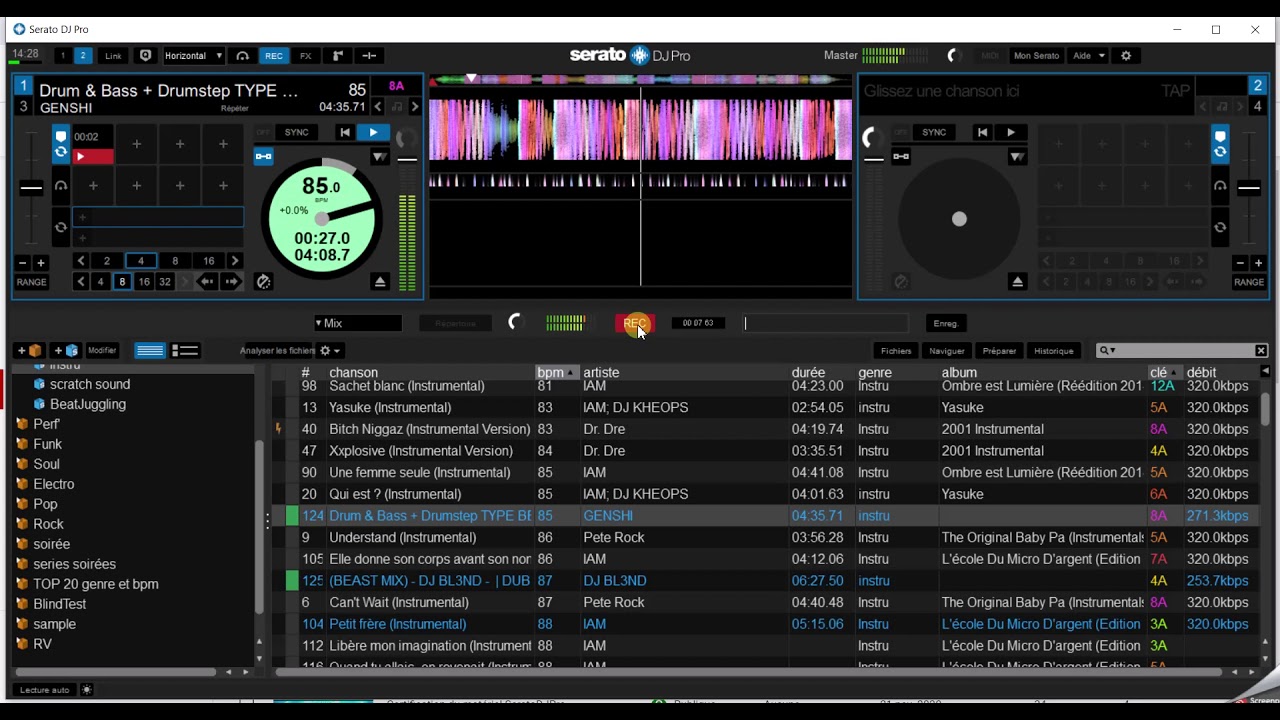Viewport: 1280px width, 720px height.
Task: Open the deck 1 censor/reverse dropdown triangle
Action: (379, 156)
